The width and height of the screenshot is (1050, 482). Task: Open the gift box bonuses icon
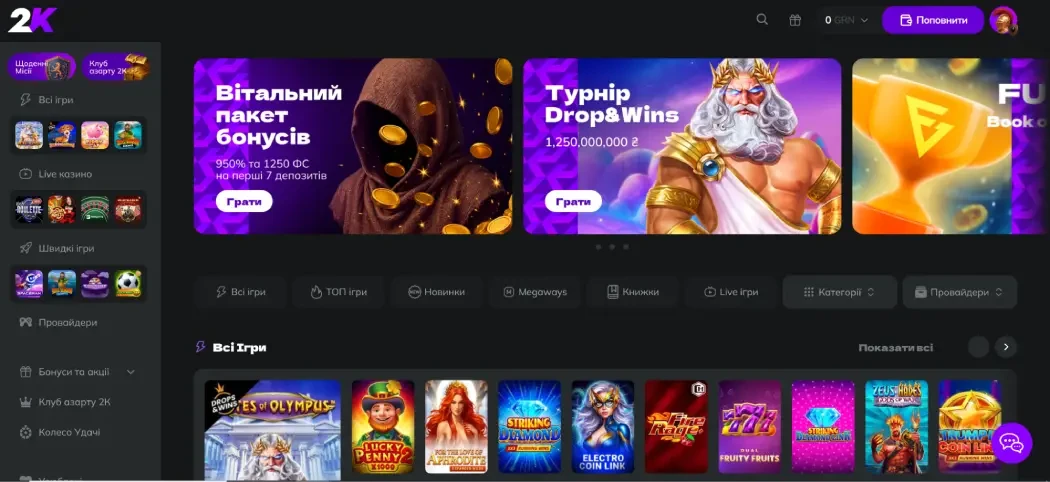pyautogui.click(x=795, y=20)
